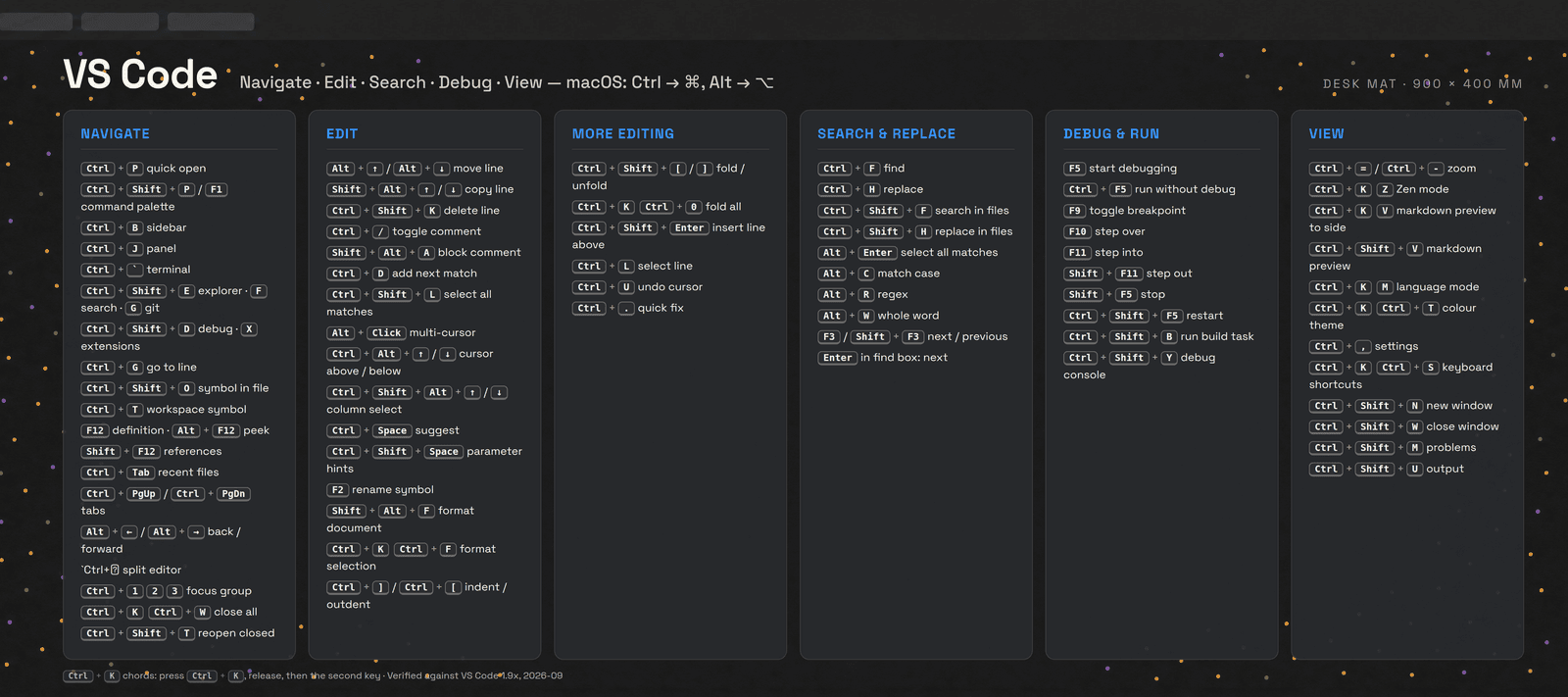Image resolution: width=1568 pixels, height=697 pixels.
Task: Click the 'step out' label
Action: pos(1169,274)
